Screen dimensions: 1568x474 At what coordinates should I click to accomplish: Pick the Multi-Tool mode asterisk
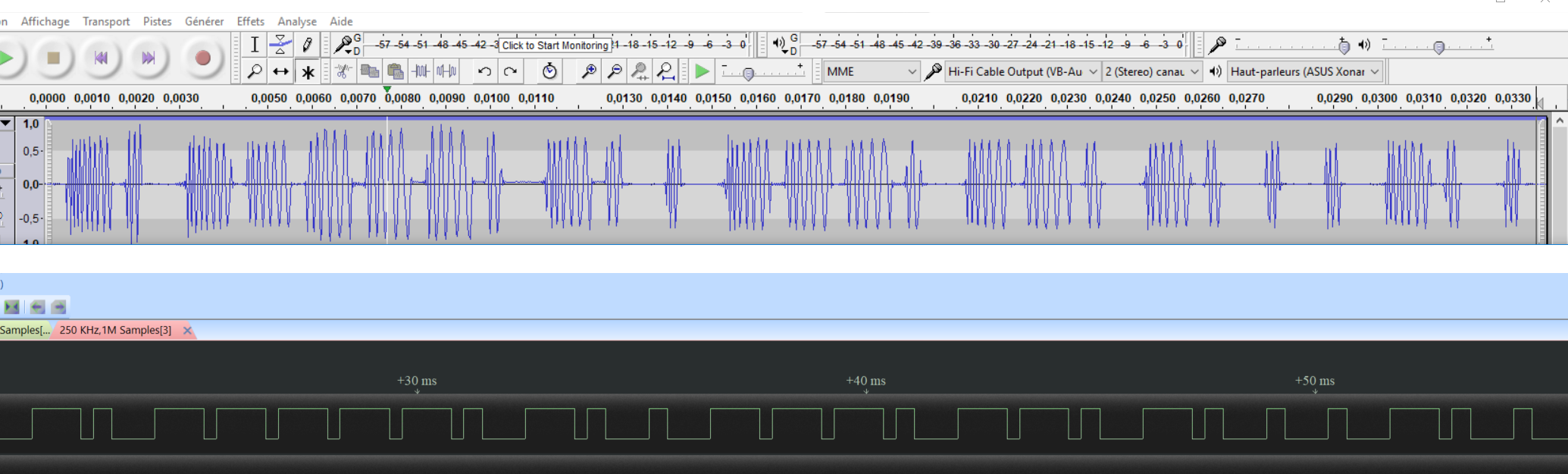coord(307,72)
